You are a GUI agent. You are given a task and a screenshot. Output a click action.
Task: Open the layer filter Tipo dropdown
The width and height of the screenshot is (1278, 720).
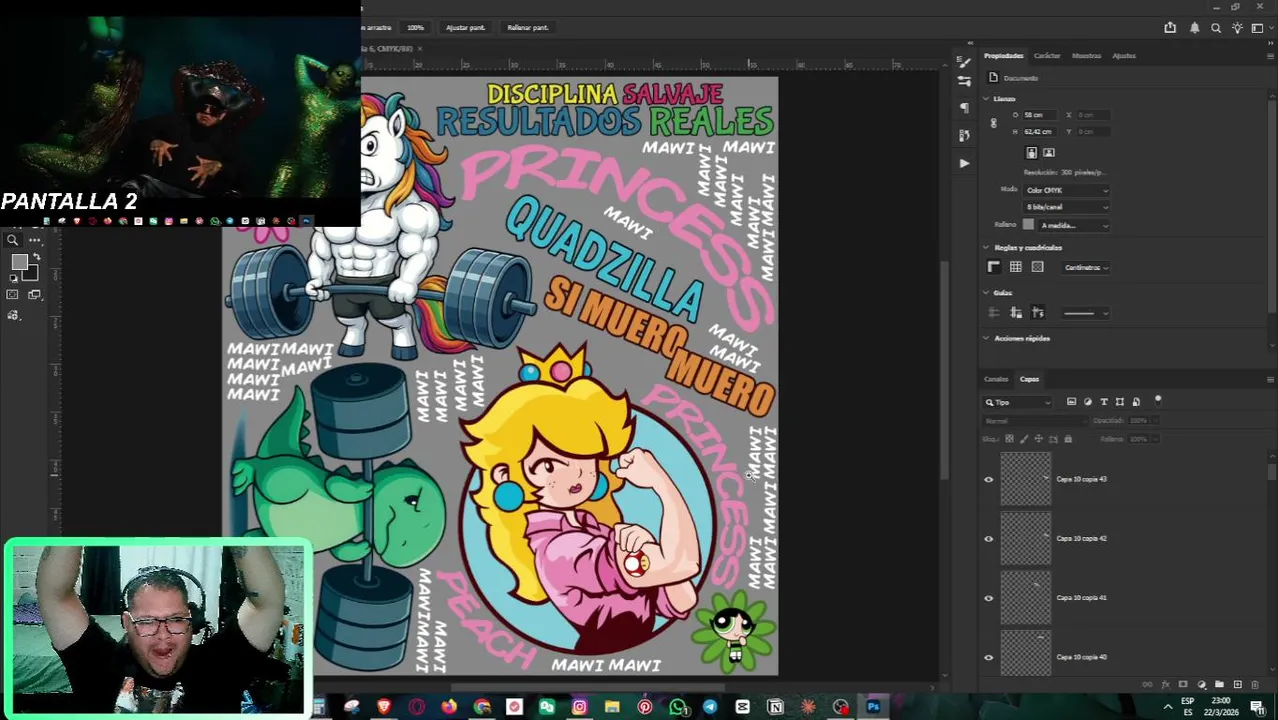tap(1018, 402)
